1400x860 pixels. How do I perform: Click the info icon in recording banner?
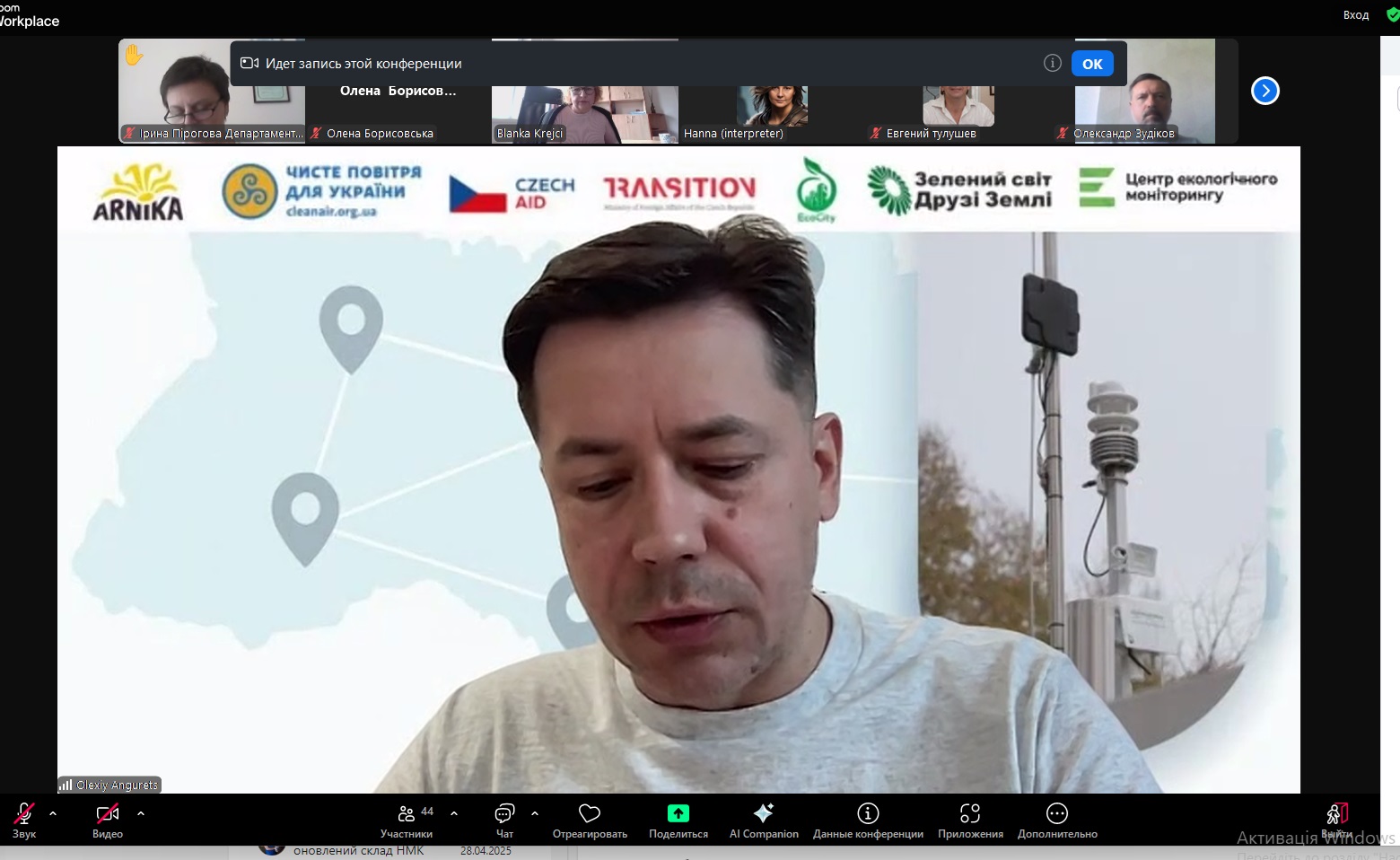[1053, 63]
